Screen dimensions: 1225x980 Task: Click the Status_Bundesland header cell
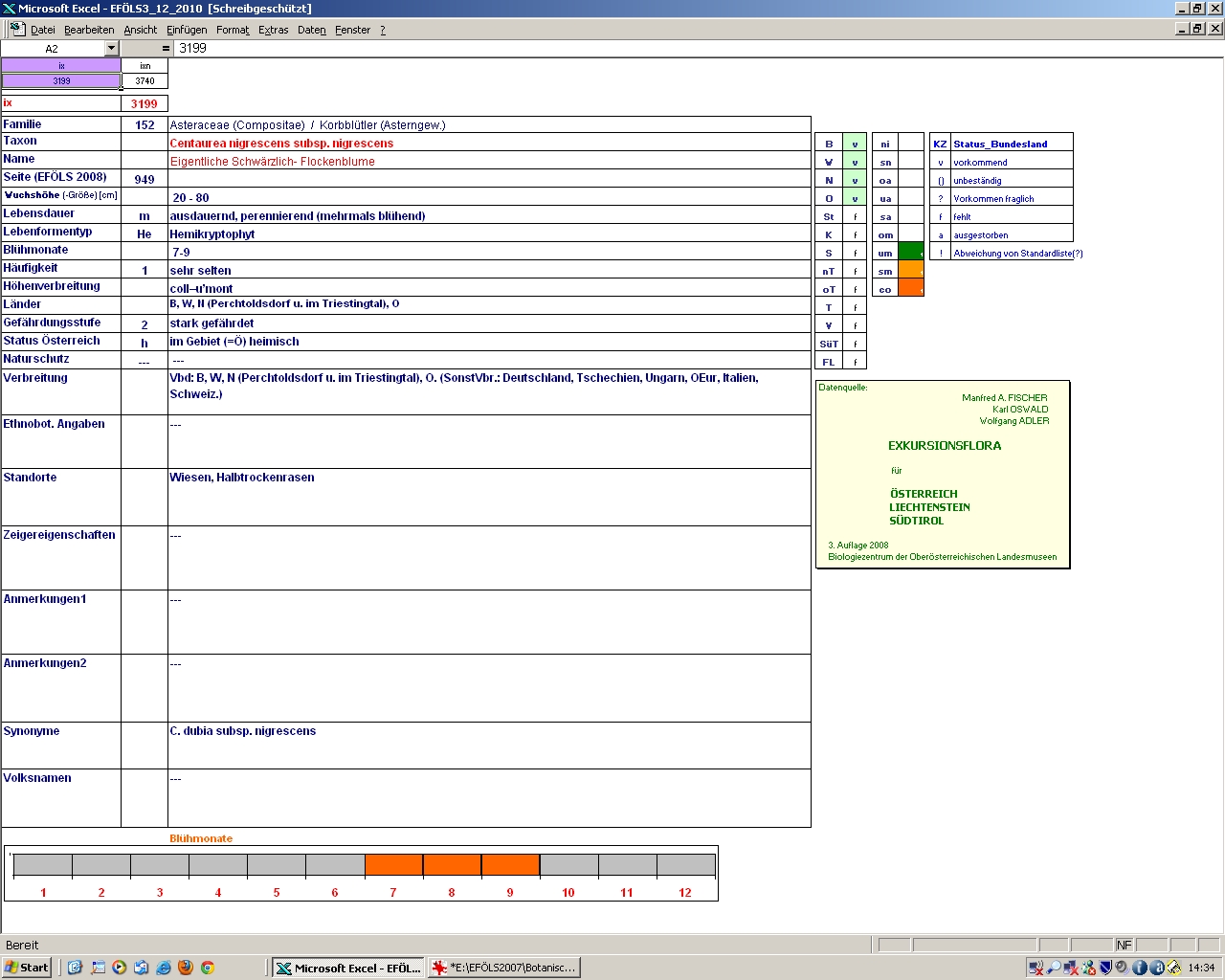point(1012,144)
